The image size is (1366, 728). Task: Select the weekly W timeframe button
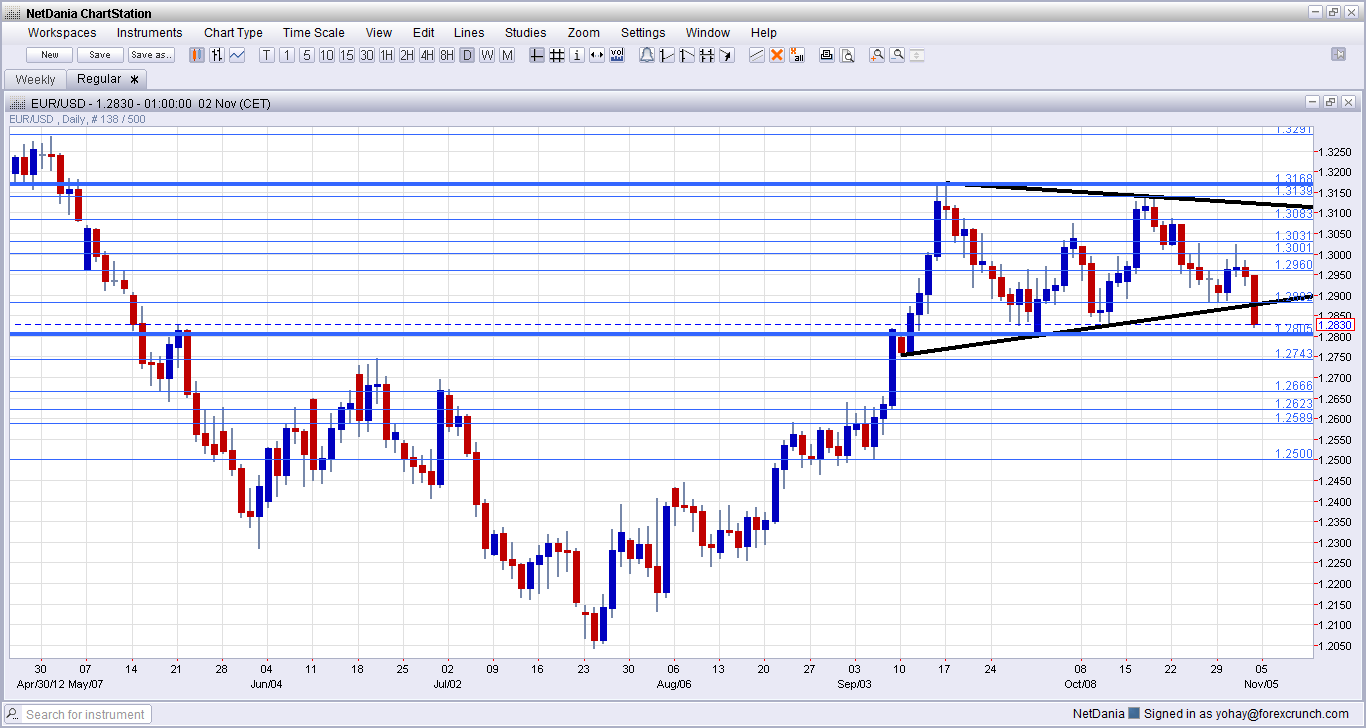coord(487,55)
